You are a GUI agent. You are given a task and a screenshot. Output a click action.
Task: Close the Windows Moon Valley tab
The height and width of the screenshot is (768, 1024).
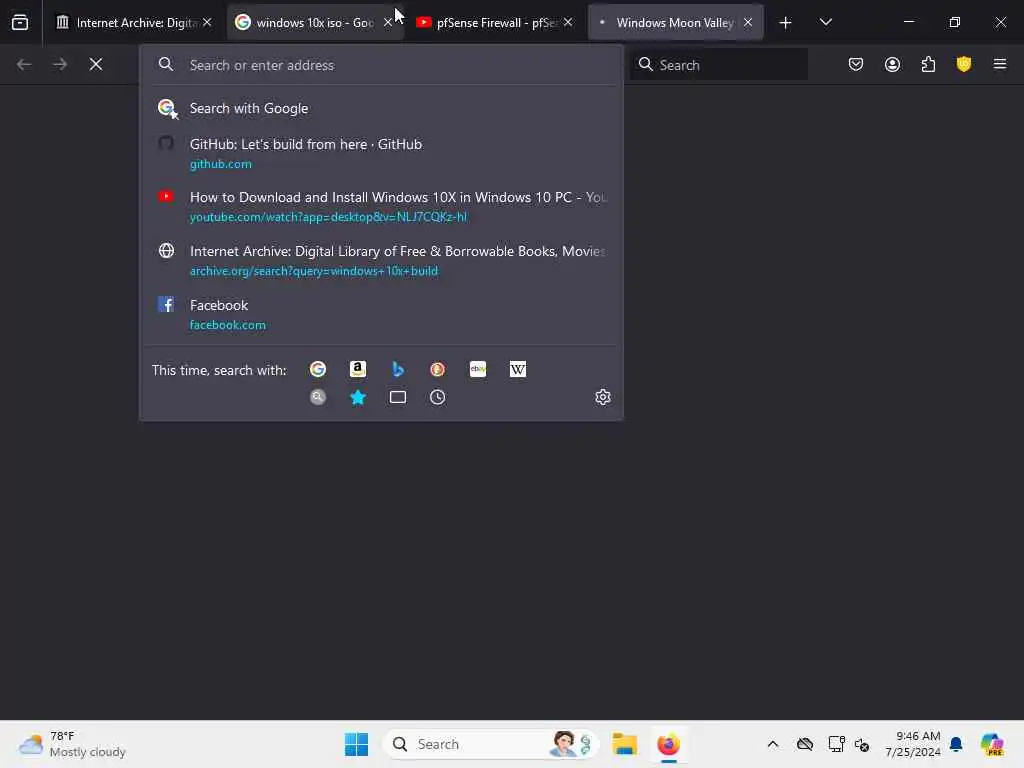click(748, 22)
